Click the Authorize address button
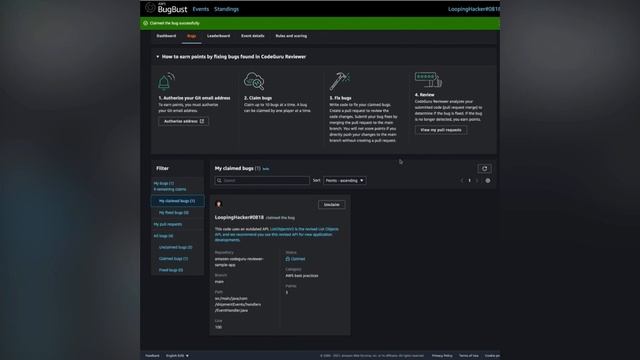This screenshot has height=360, width=640. tap(183, 121)
